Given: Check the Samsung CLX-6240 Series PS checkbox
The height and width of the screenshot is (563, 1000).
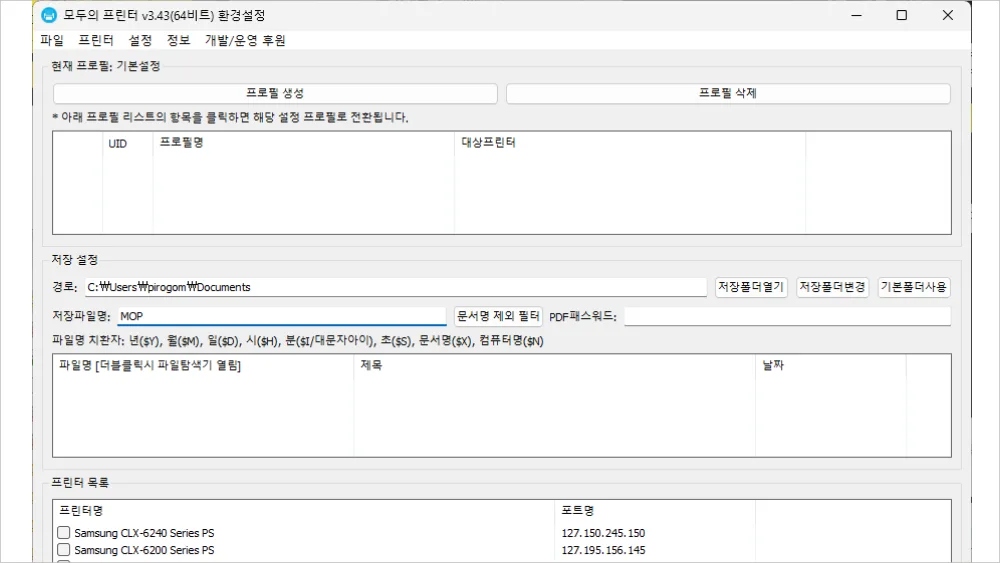Looking at the screenshot, I should (63, 532).
